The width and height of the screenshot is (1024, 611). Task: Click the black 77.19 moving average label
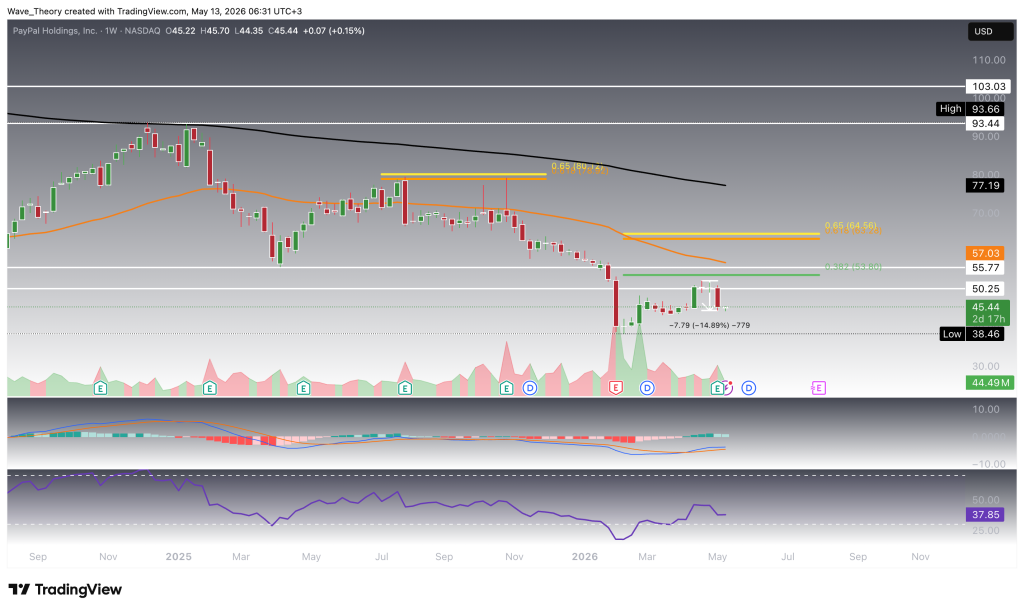coord(985,185)
